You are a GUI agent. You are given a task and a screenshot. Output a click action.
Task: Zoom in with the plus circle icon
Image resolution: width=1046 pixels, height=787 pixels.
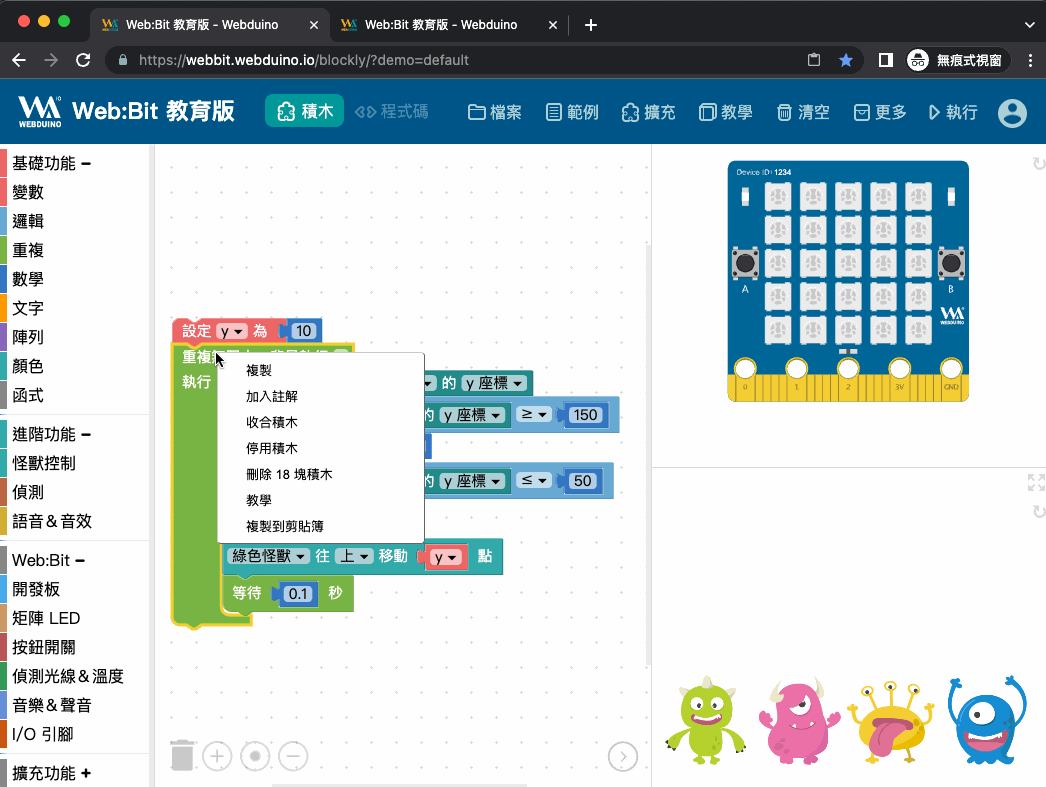pos(217,756)
